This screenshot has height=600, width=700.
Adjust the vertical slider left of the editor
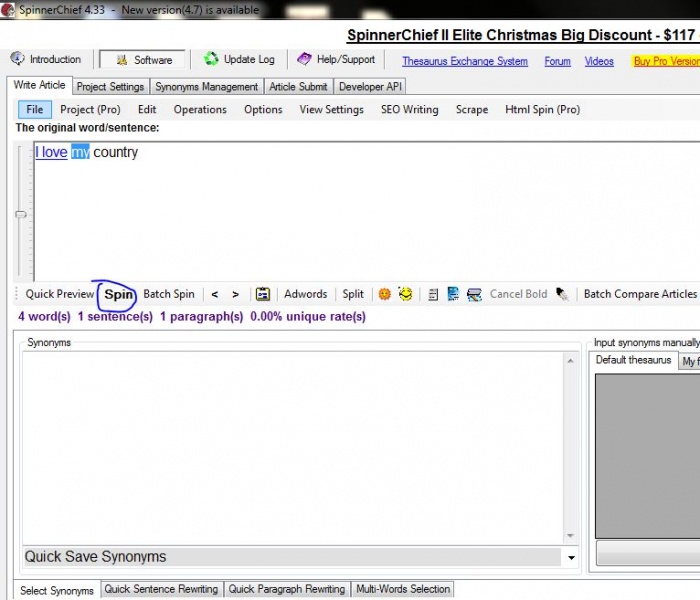(21, 214)
